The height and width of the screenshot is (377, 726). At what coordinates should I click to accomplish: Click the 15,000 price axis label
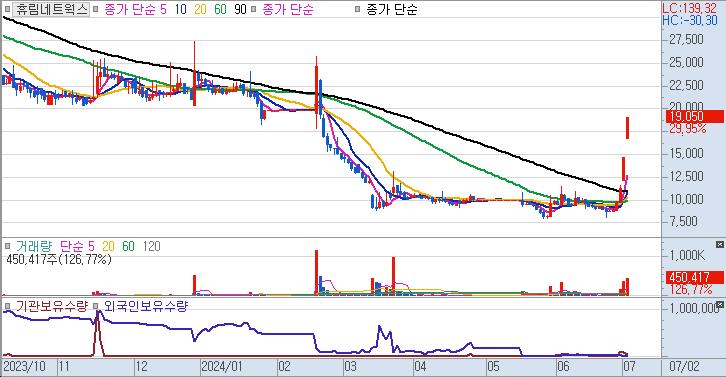(686, 153)
